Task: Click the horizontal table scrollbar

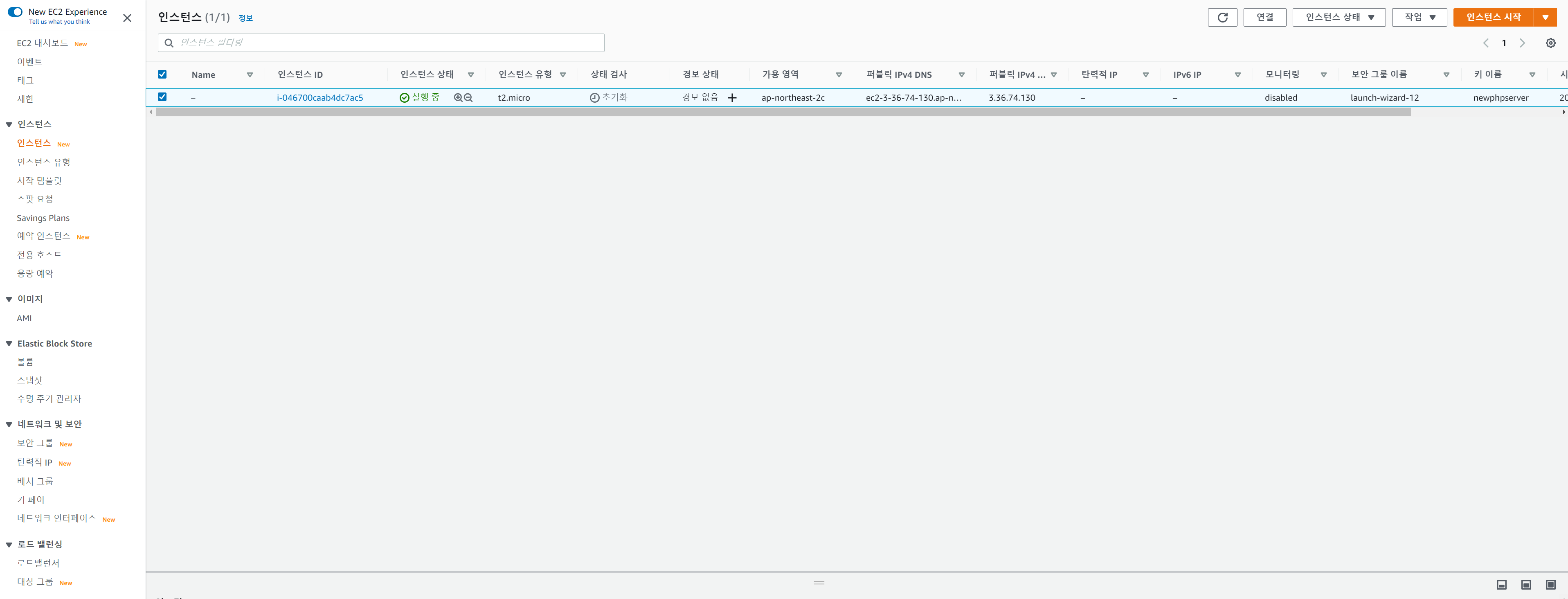Action: coord(783,112)
